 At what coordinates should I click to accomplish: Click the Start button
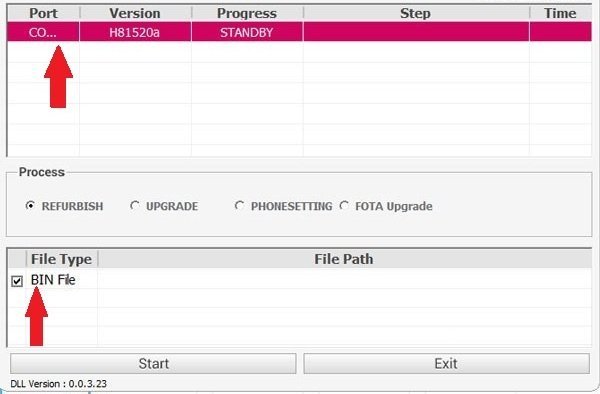pyautogui.click(x=153, y=363)
